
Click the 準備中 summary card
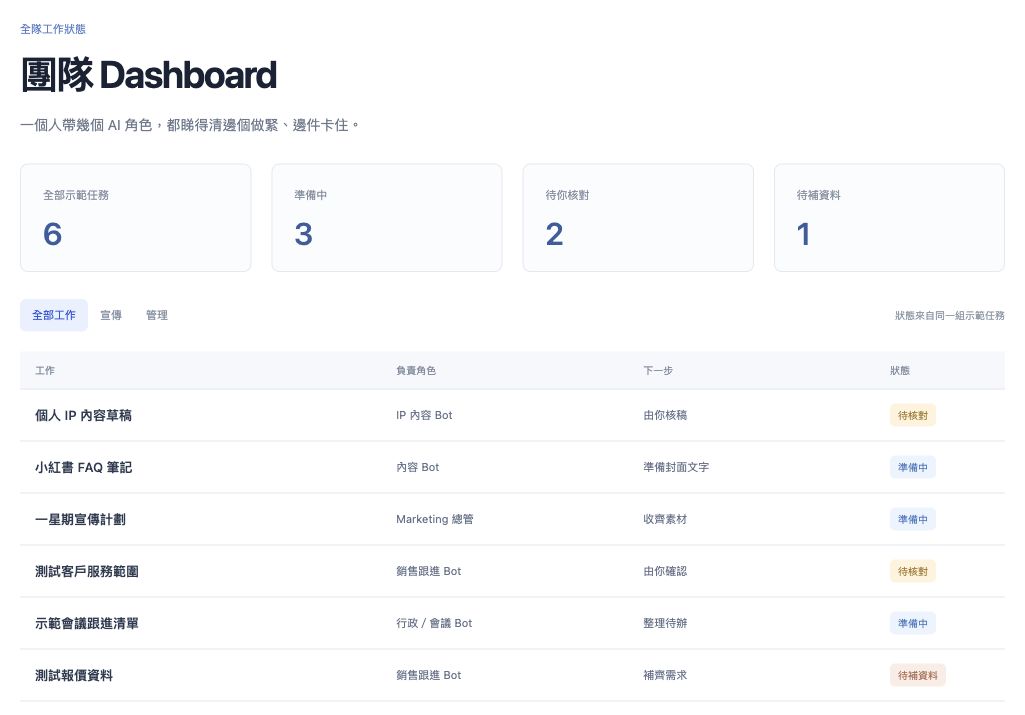tap(387, 218)
